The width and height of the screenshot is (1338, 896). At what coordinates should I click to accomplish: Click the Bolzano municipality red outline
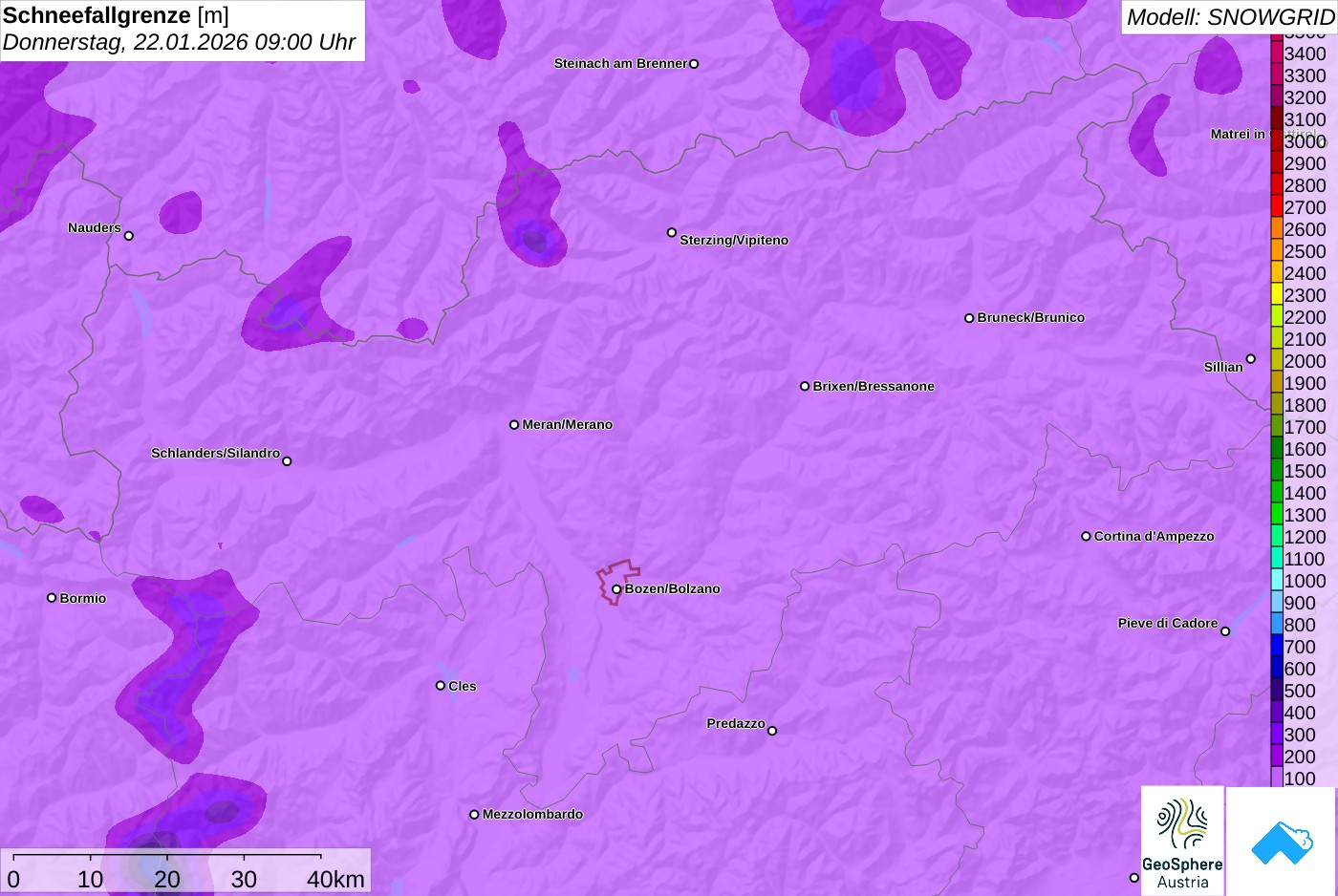pos(616,581)
